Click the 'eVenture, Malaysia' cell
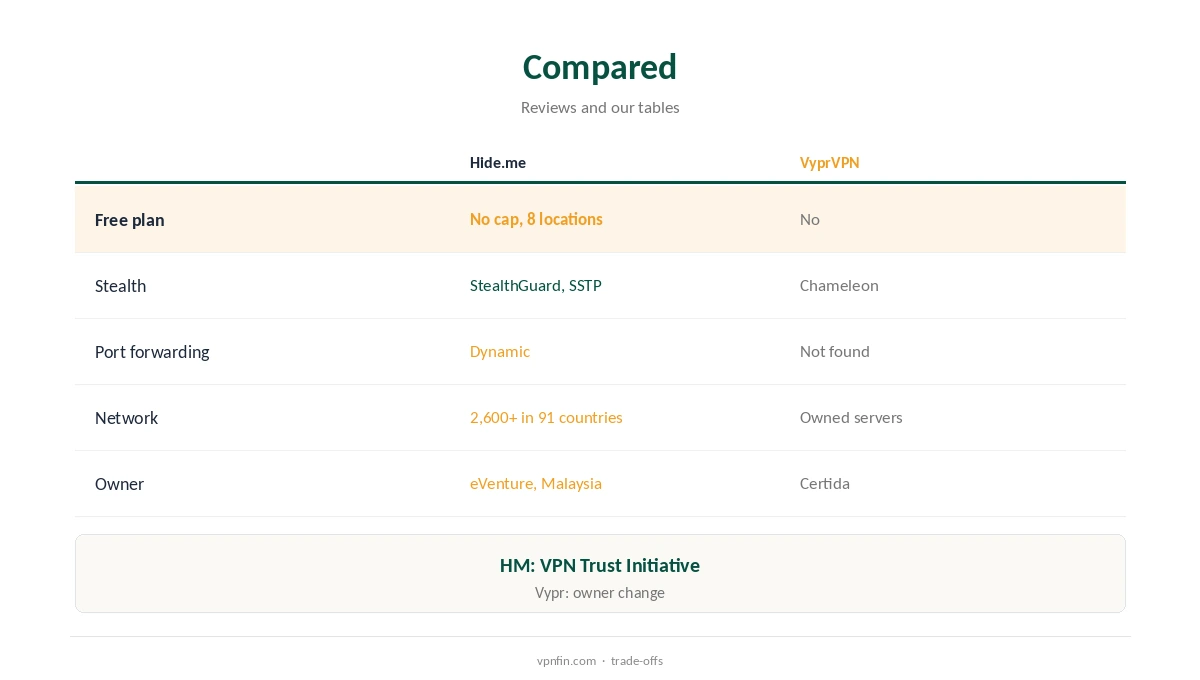The height and width of the screenshot is (680, 1200). coord(536,483)
